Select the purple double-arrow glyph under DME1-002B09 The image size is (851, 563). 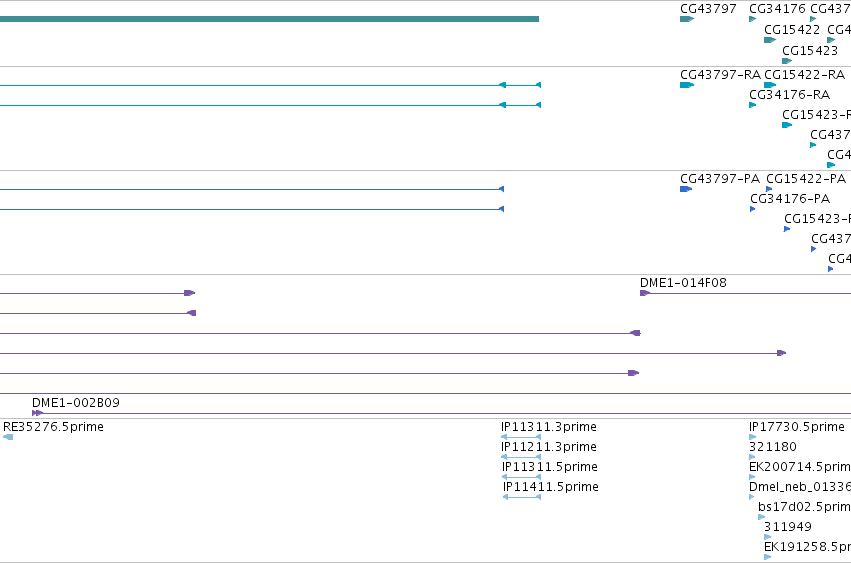[37, 413]
